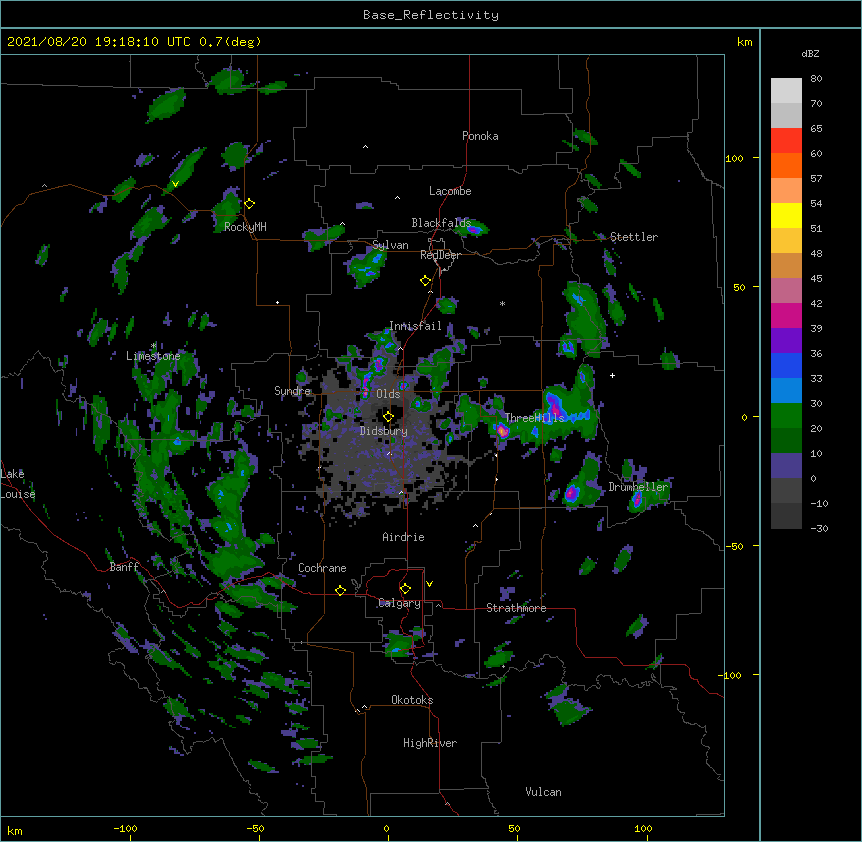Click the Cochrane label
The image size is (862, 842).
322,568
